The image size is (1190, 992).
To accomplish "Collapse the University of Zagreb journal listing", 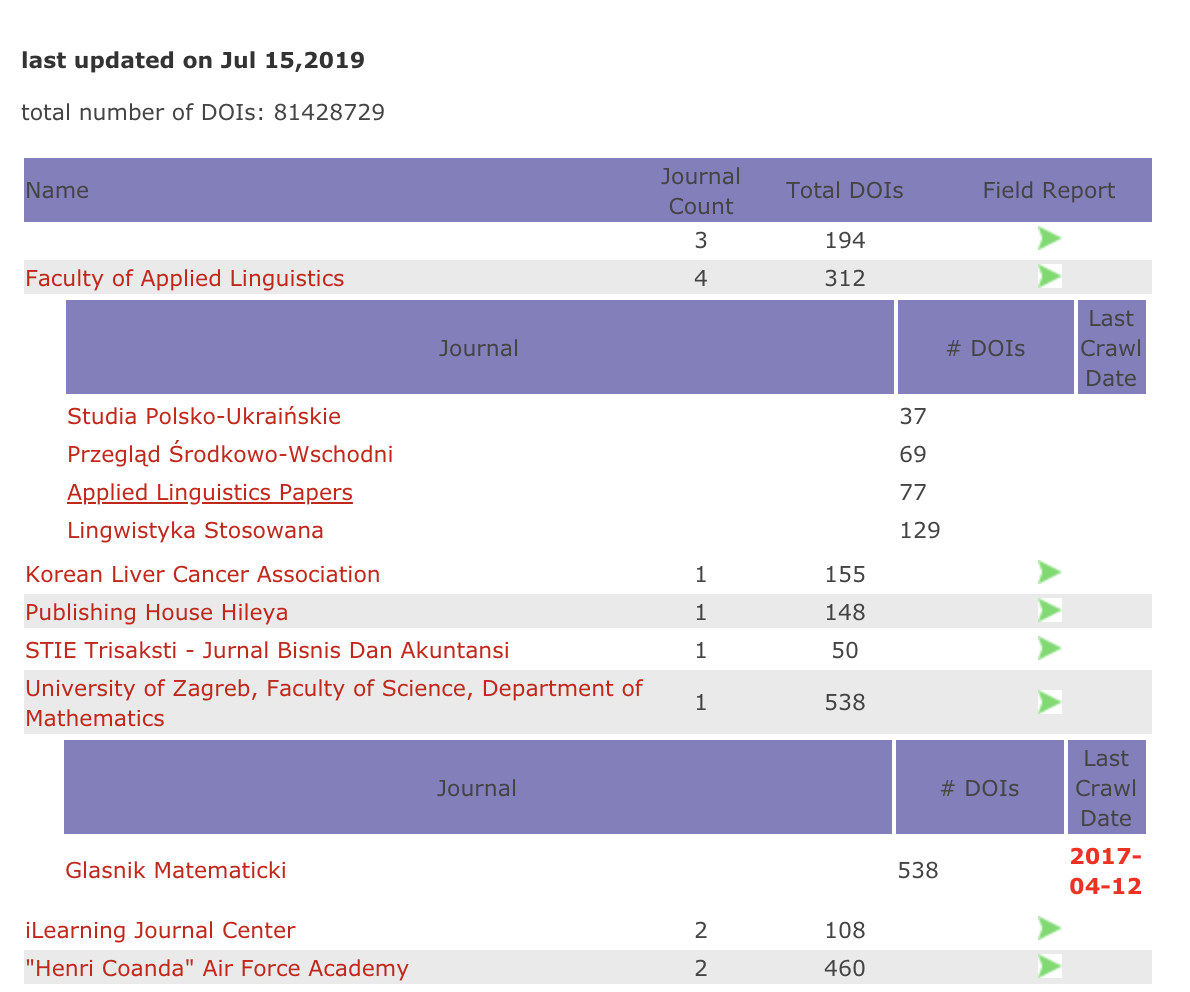I will pos(333,702).
